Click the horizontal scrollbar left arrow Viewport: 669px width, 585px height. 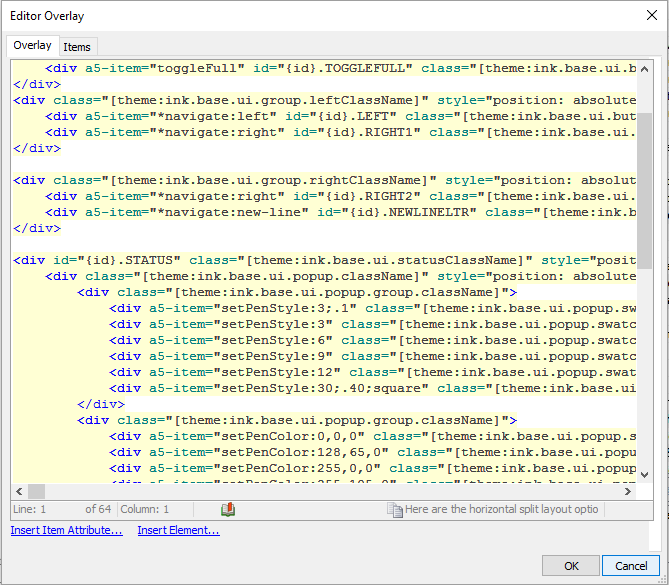[19, 491]
